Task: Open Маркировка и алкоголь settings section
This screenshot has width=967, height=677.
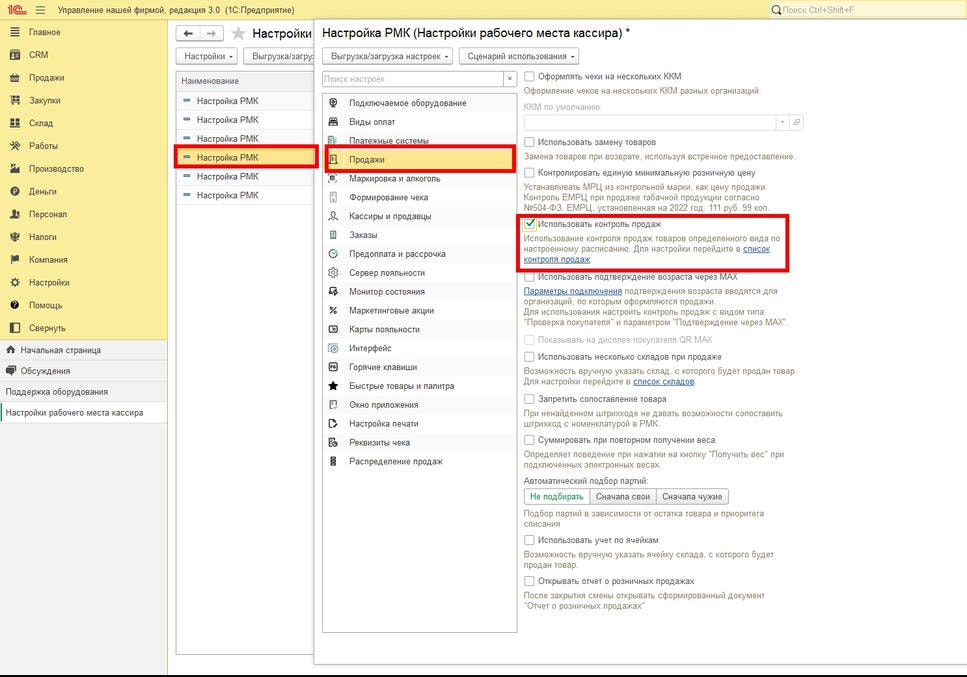Action: coord(419,179)
